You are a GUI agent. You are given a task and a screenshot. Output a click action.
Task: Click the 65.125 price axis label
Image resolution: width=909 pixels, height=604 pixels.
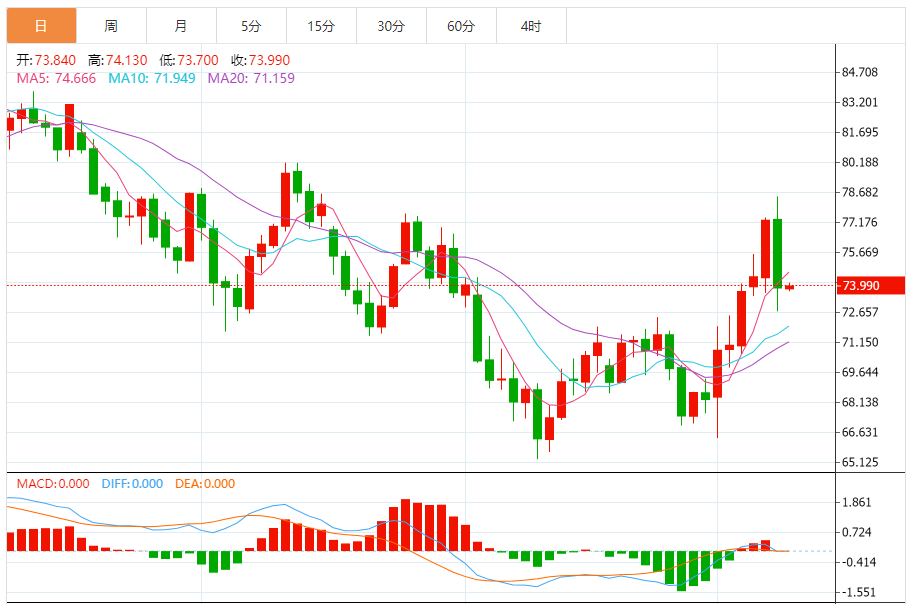[860, 463]
